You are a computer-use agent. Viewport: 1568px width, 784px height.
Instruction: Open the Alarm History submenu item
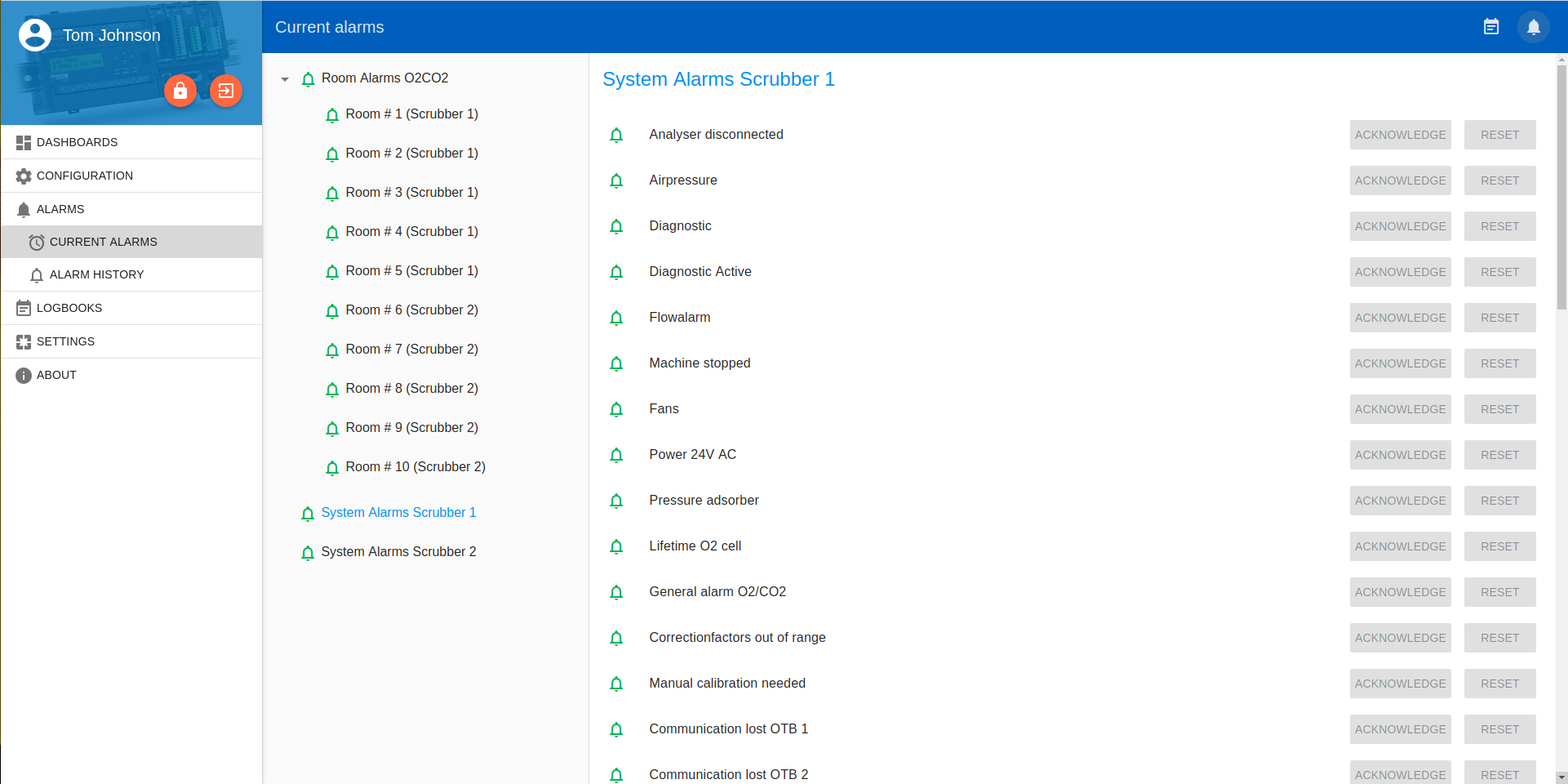pyautogui.click(x=96, y=275)
